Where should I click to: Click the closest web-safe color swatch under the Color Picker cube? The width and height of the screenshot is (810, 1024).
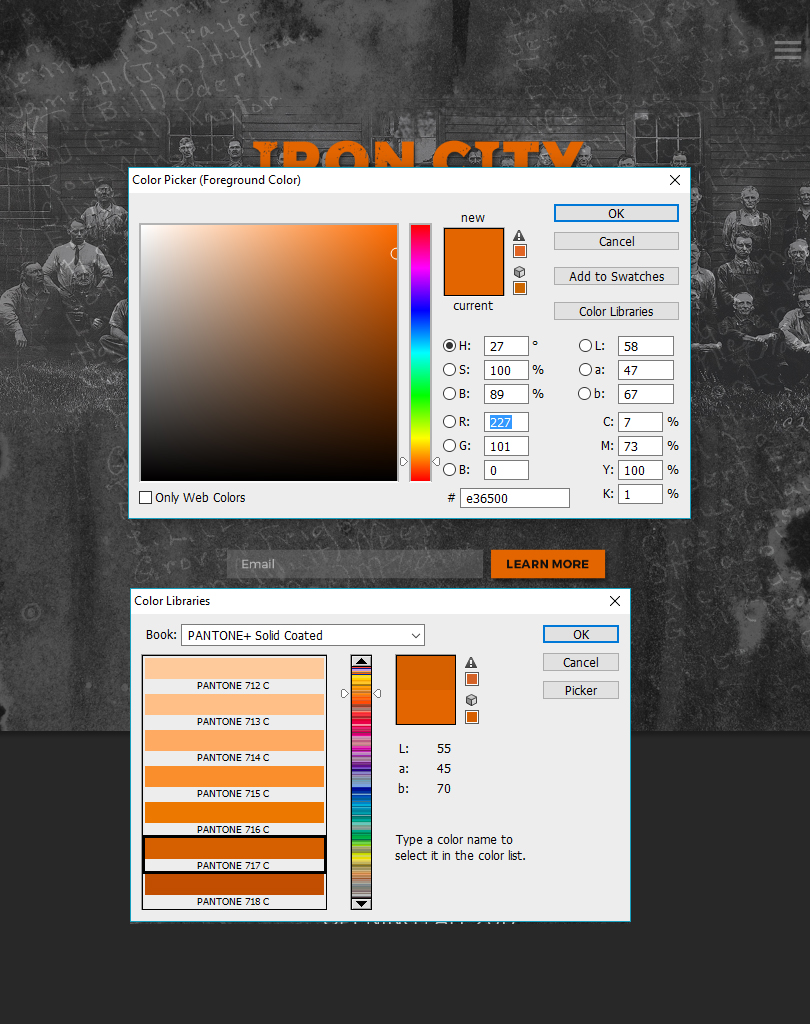coord(519,288)
